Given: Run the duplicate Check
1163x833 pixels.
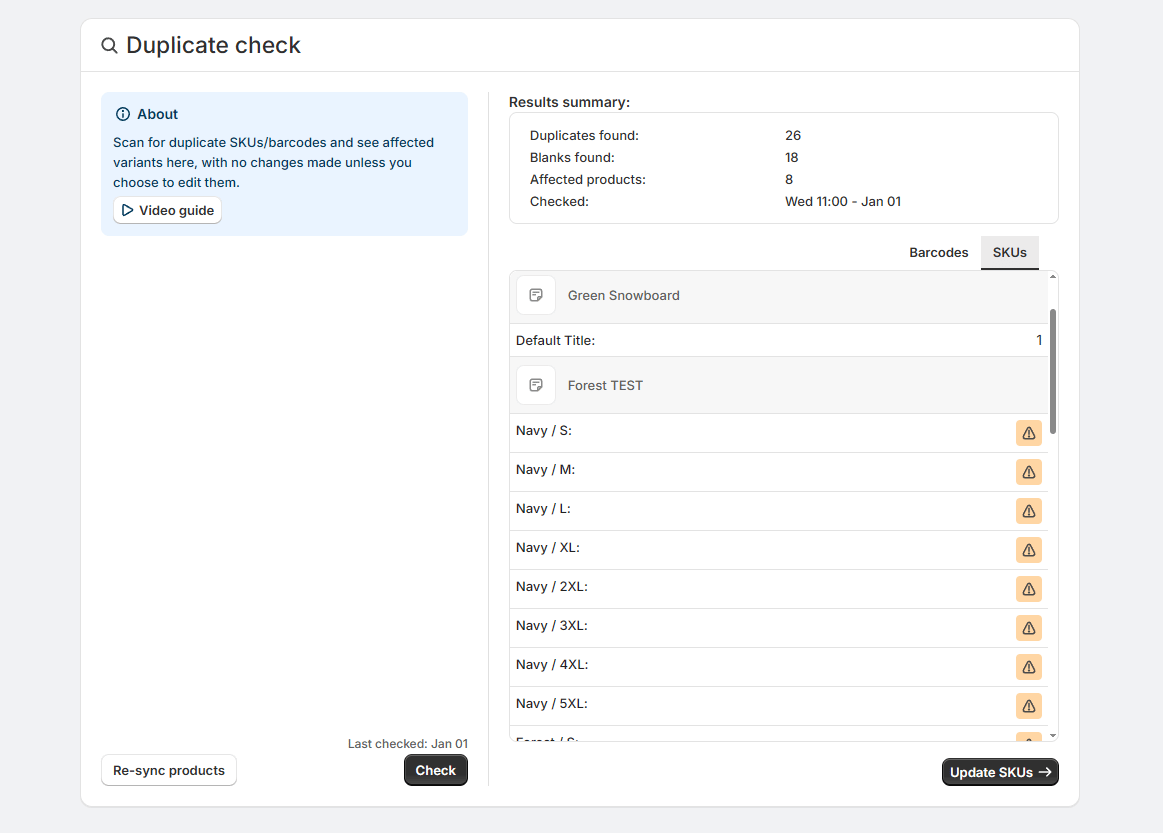Looking at the screenshot, I should coord(435,771).
